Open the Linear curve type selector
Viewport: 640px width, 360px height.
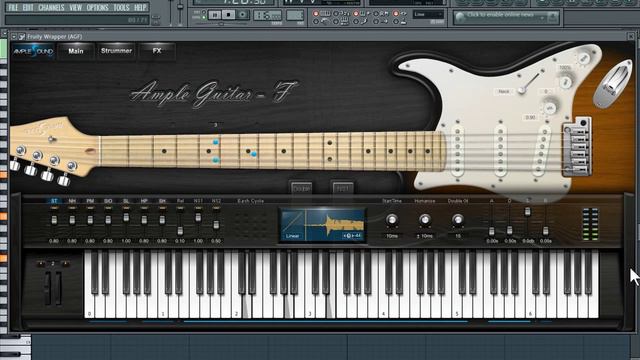pos(292,236)
